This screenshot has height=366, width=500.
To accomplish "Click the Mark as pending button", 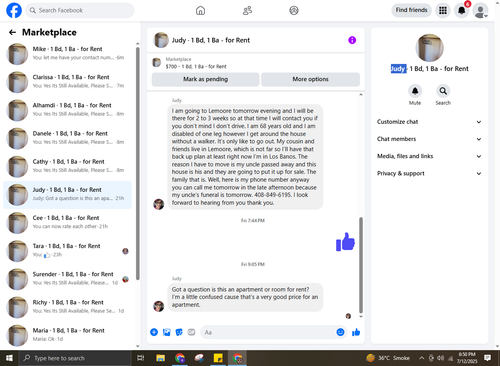I will tap(206, 79).
